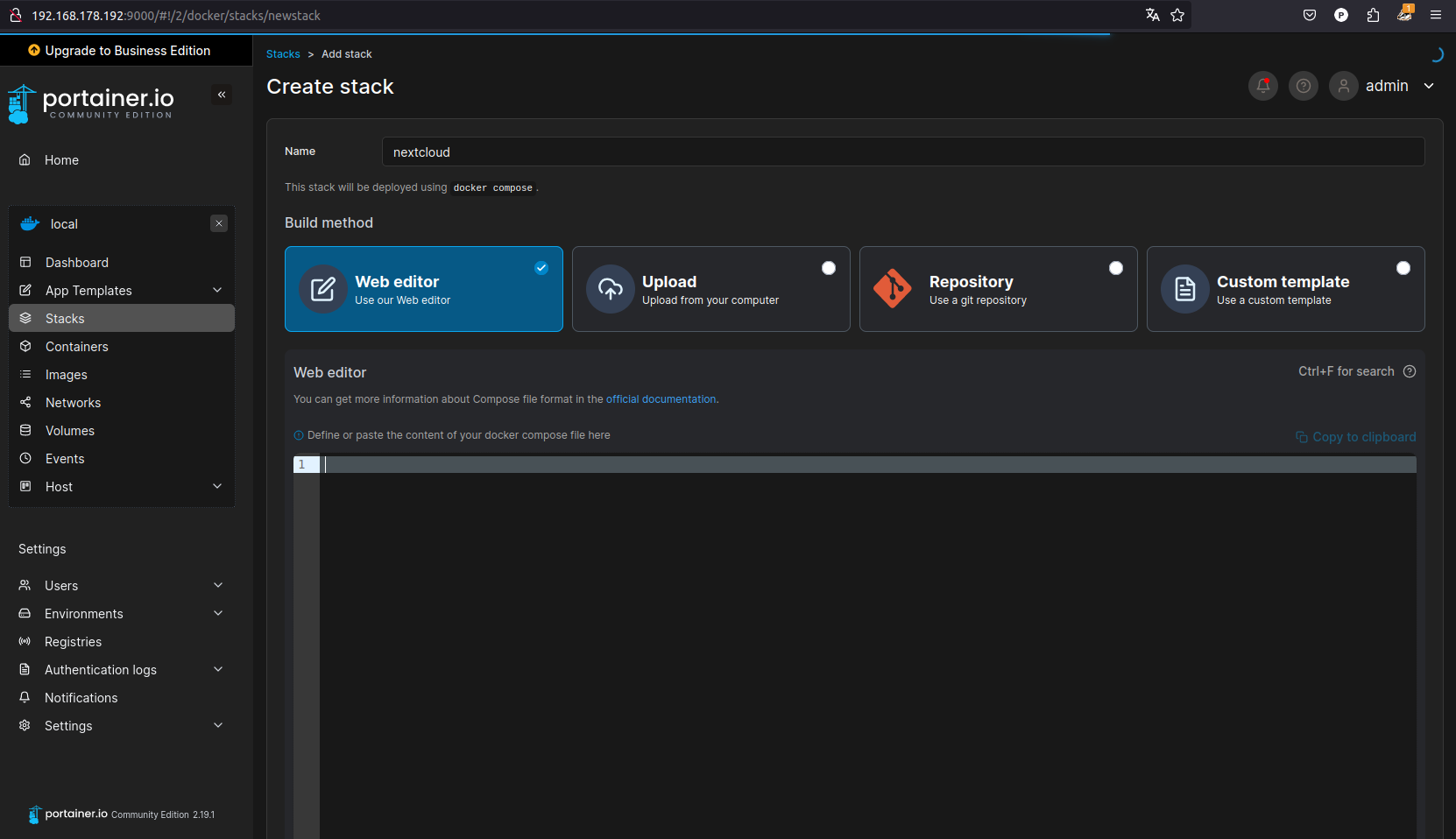Viewport: 1456px width, 839px height.
Task: Click the stack Name input field
Action: (x=902, y=152)
